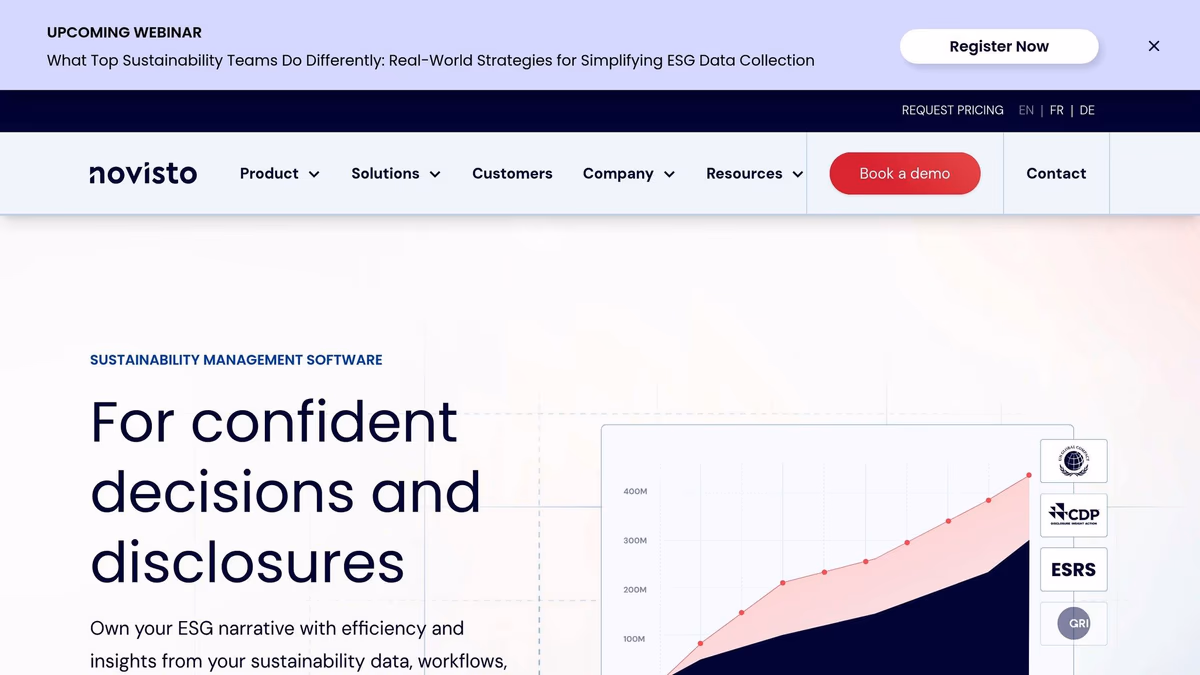Screen dimensions: 1200x675
Task: Click the top data point on chart line
Action: pyautogui.click(x=1029, y=476)
